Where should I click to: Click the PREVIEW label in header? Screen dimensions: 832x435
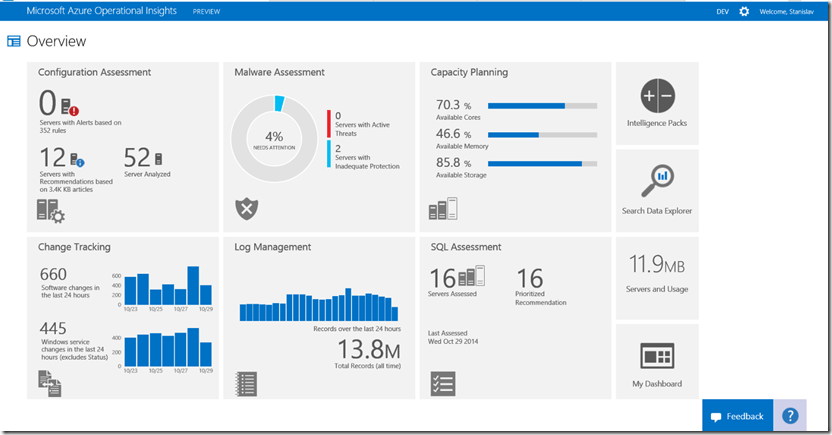[207, 11]
